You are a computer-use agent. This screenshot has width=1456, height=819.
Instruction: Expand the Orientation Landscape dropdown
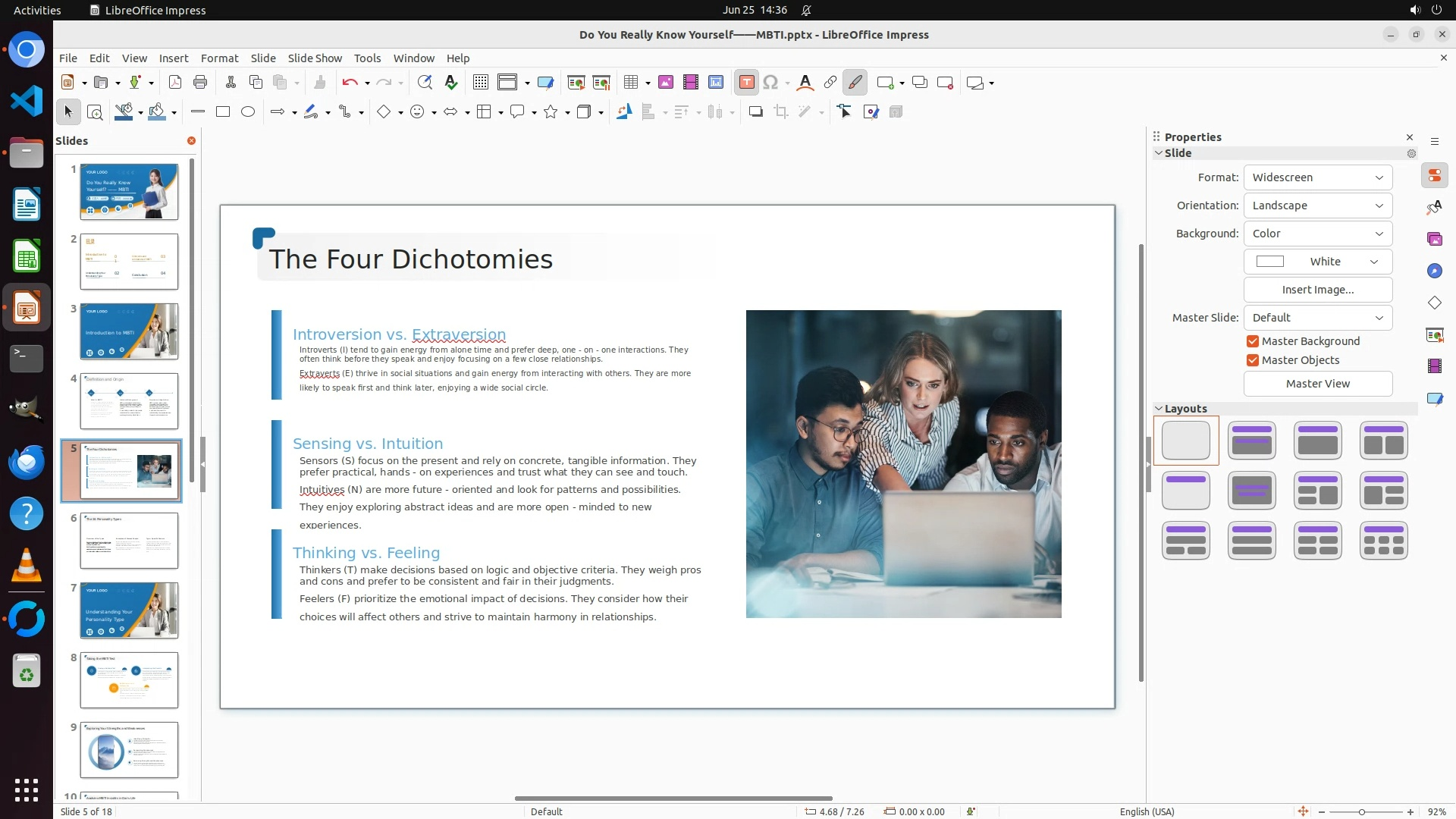[x=1317, y=206]
